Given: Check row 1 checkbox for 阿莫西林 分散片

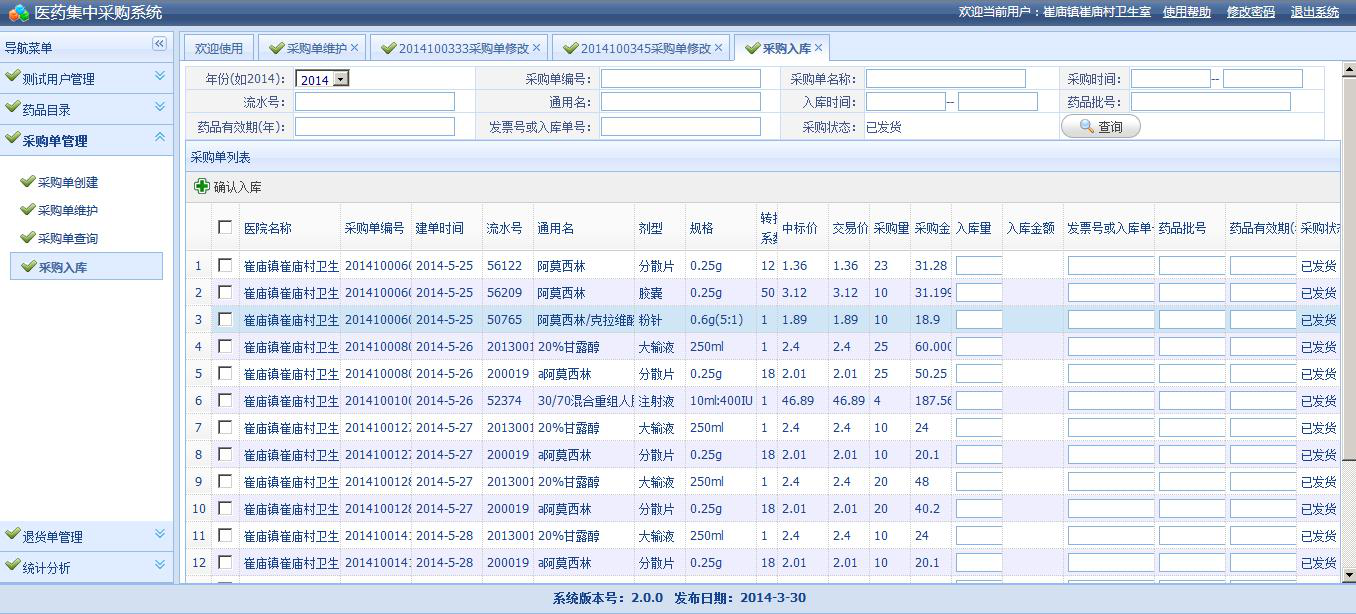Looking at the screenshot, I should click(225, 265).
